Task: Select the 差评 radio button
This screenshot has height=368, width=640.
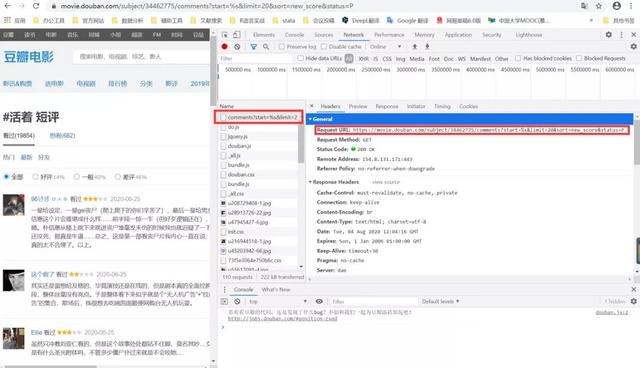Action: [x=118, y=177]
